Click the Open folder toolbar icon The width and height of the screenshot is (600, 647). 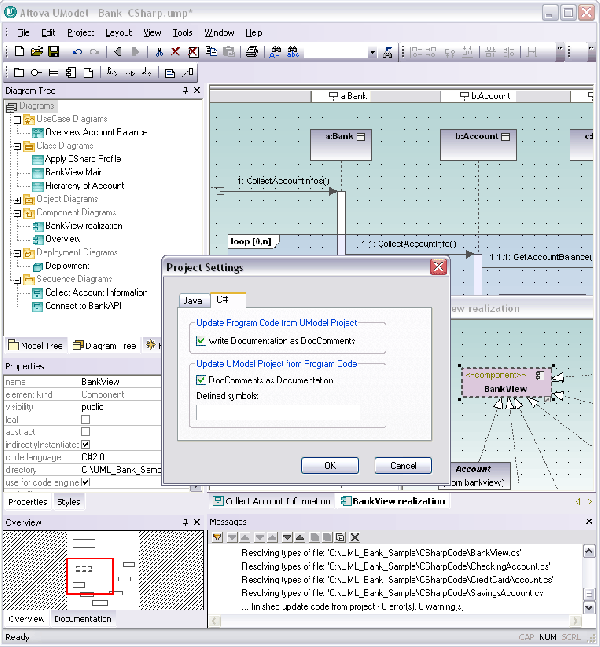coord(36,51)
